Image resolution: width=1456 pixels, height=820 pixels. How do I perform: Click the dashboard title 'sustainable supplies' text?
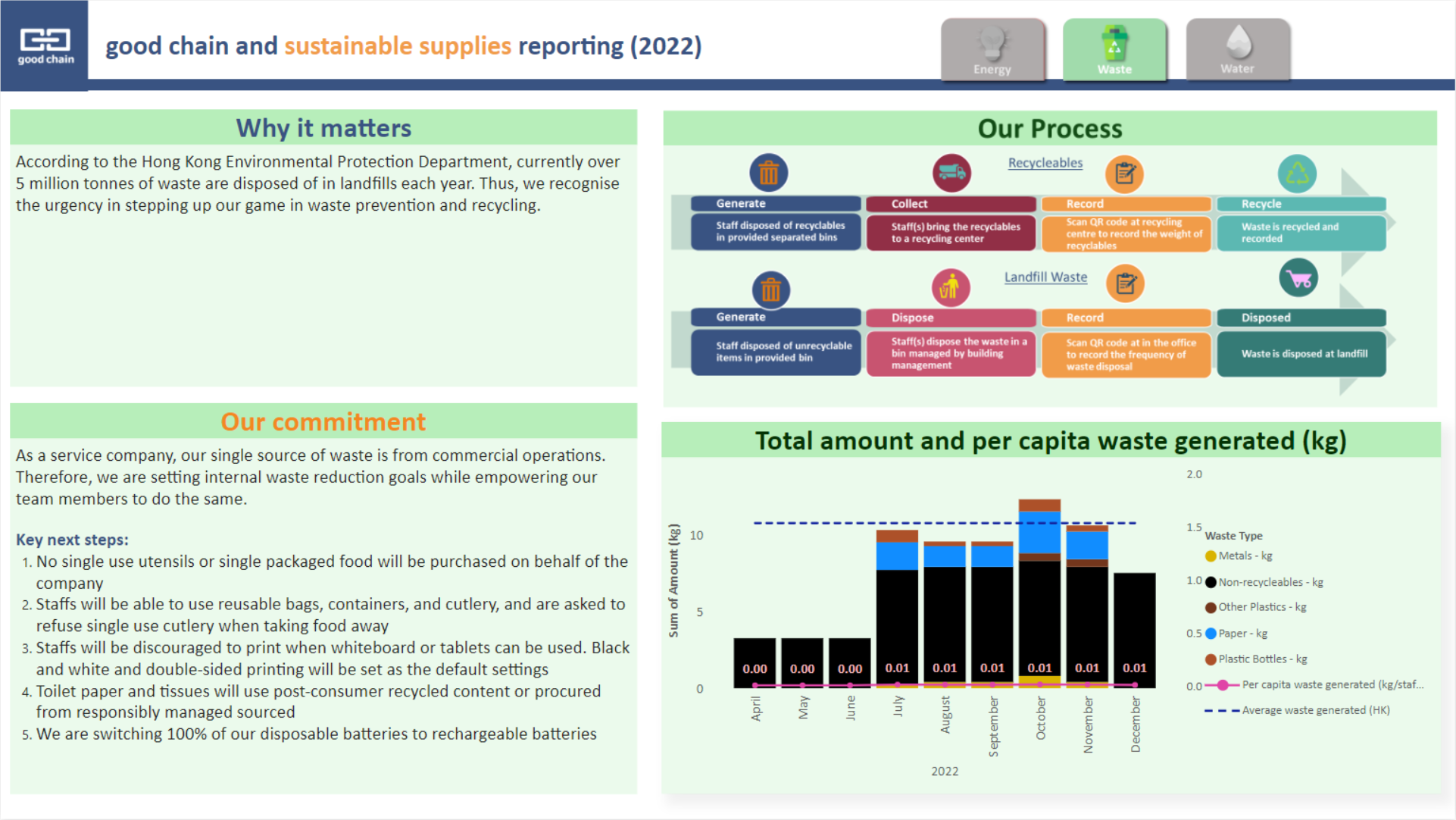point(398,46)
